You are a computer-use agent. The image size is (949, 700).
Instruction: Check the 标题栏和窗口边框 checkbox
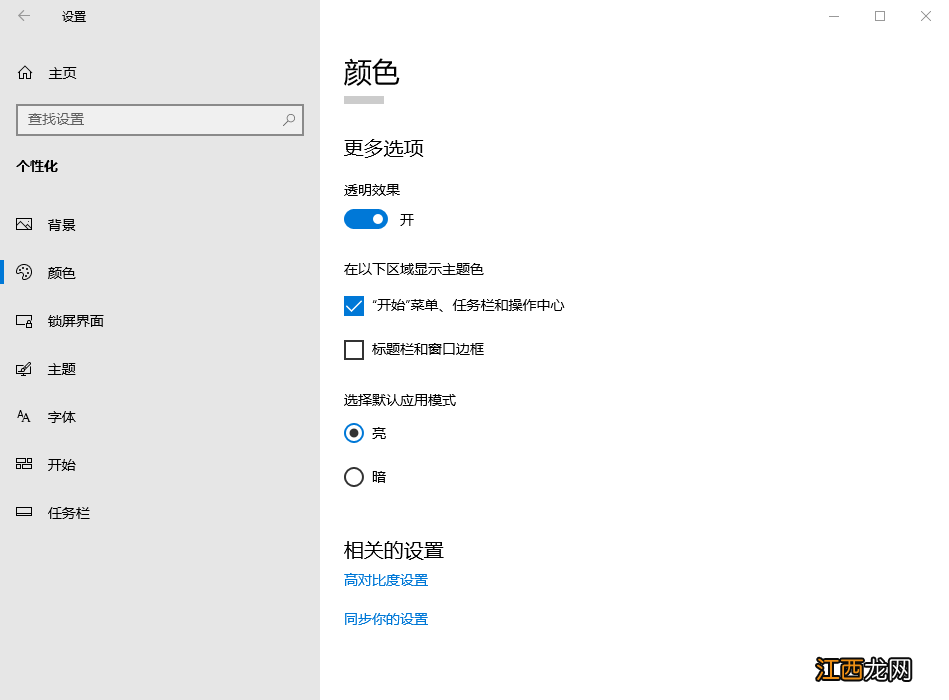(354, 350)
